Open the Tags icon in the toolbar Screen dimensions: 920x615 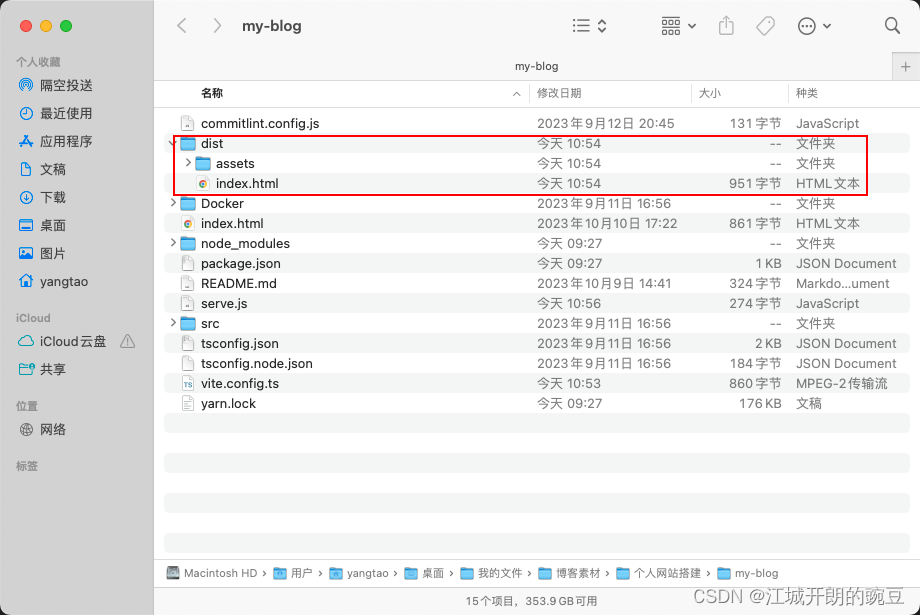[x=765, y=26]
